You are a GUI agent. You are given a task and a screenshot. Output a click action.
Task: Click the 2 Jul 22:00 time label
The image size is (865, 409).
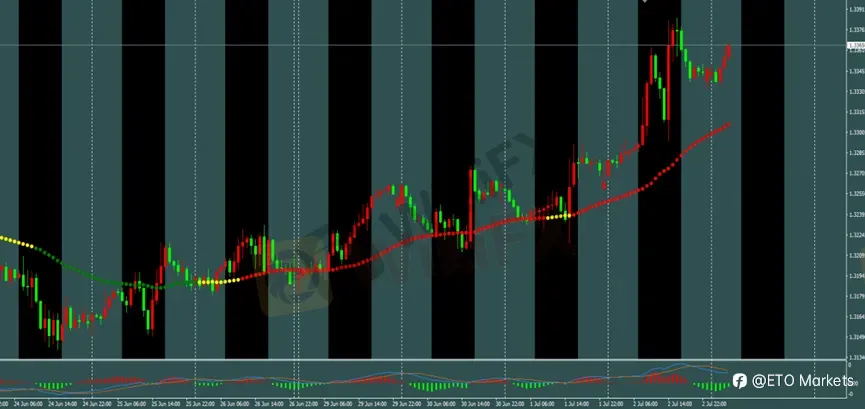[x=714, y=404]
